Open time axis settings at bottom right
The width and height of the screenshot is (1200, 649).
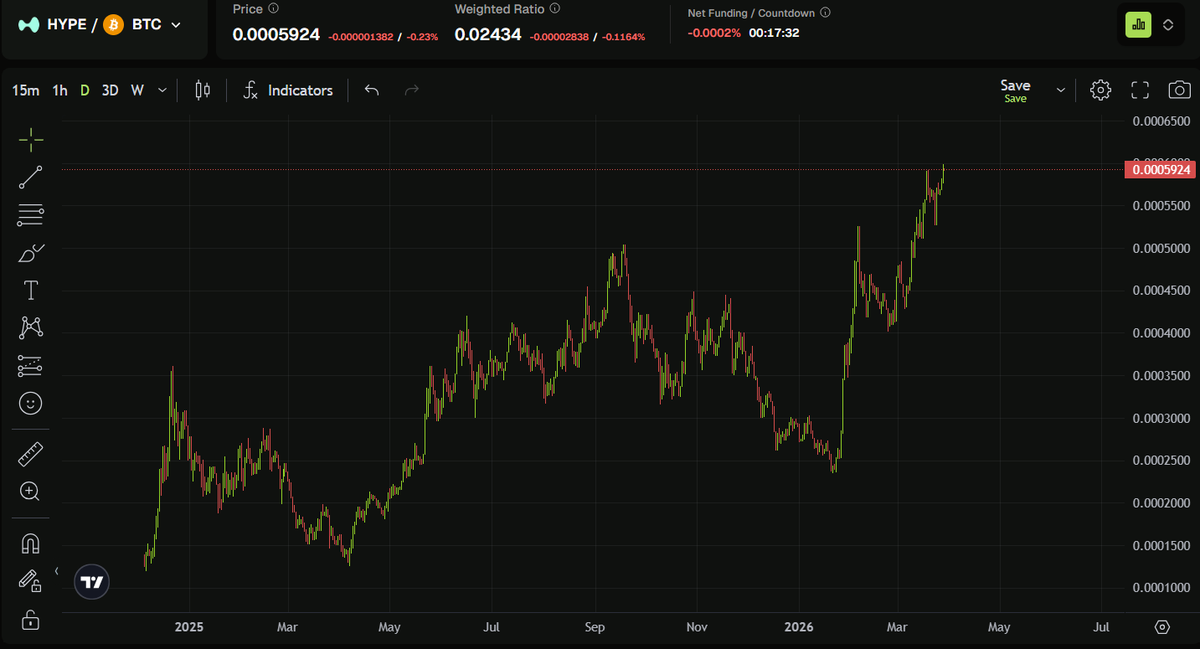click(1161, 627)
